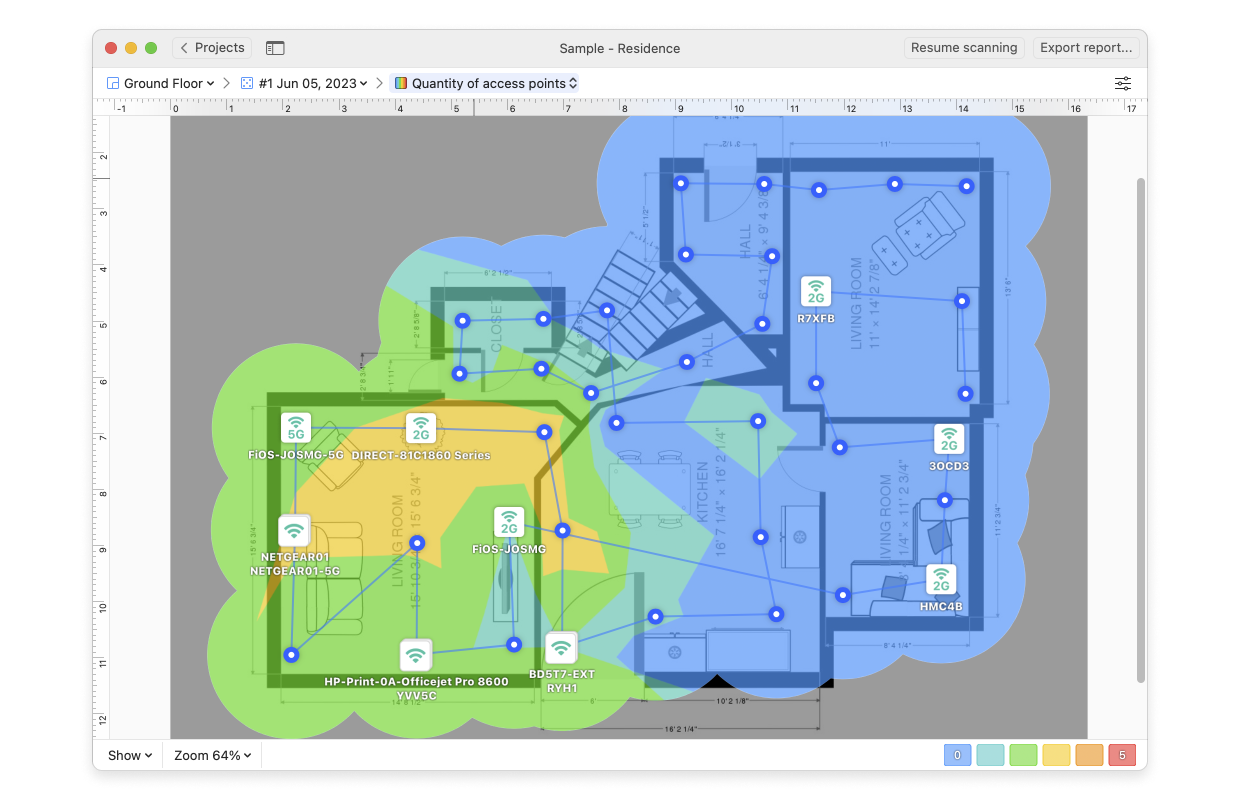The width and height of the screenshot is (1240, 800).
Task: Click the green legend swatch
Action: tap(1023, 755)
